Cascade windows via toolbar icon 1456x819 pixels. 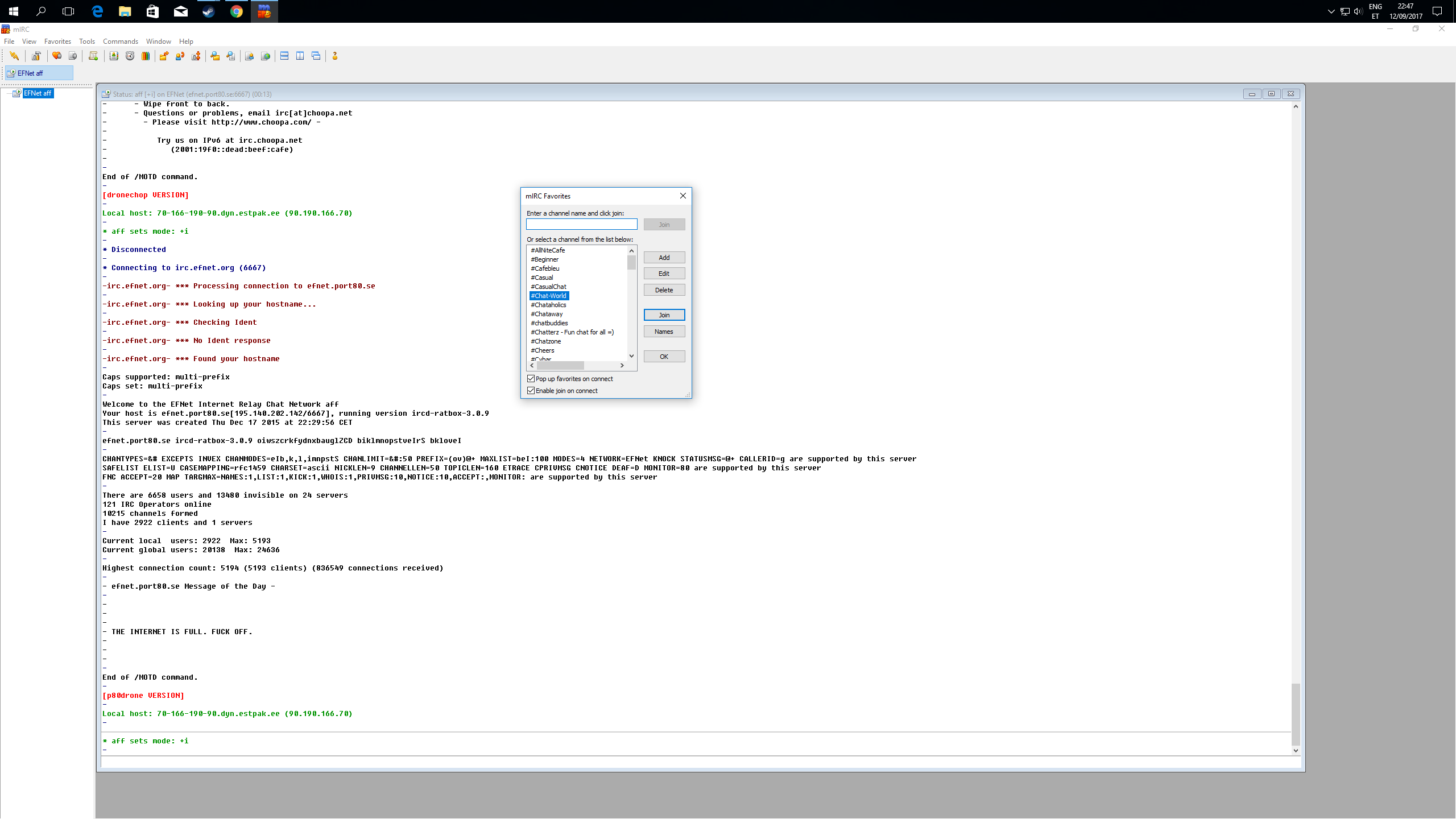click(x=316, y=56)
